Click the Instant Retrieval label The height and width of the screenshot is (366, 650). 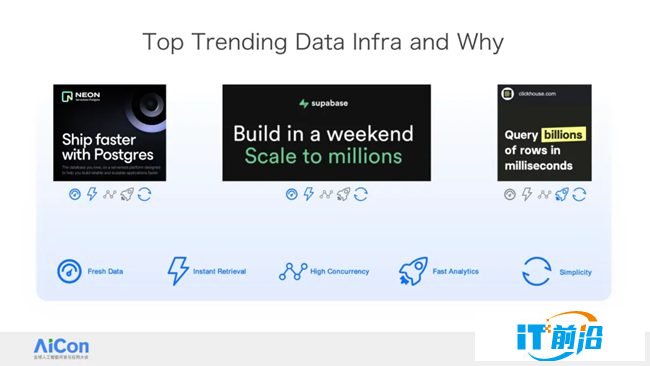point(219,271)
